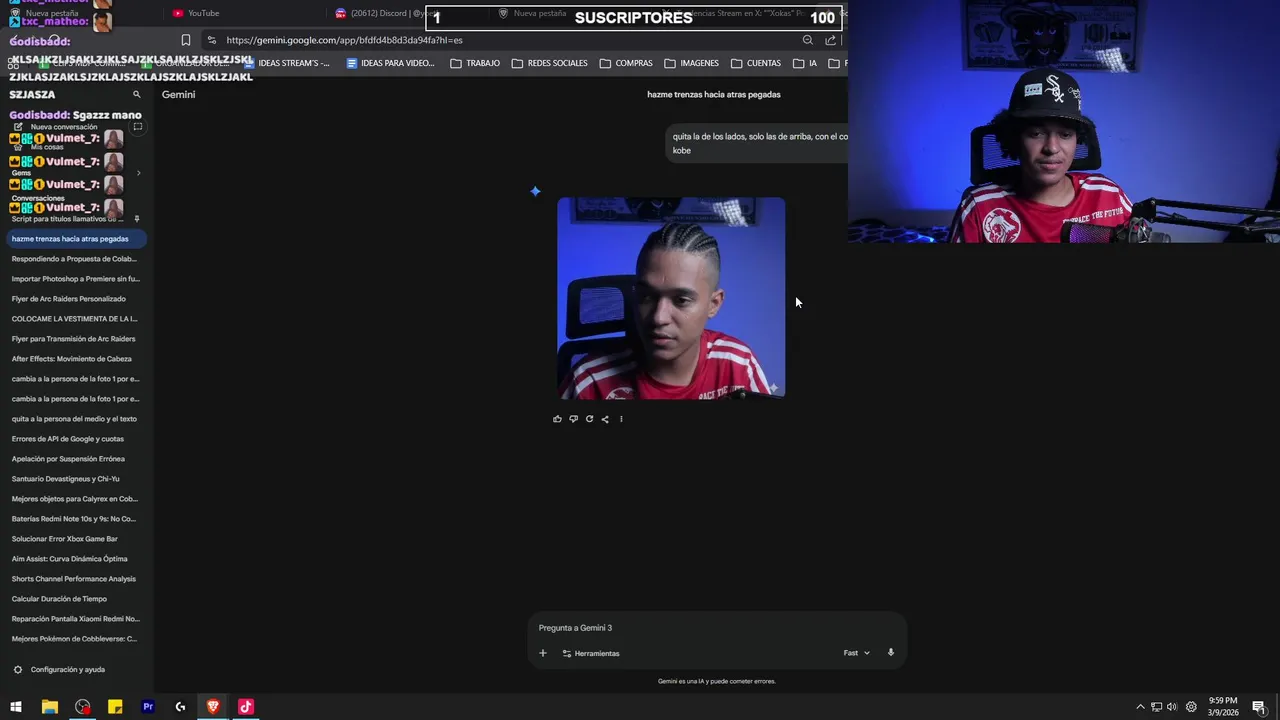Open the IA bookmarks folder
This screenshot has height=720, width=1280.
pyautogui.click(x=805, y=63)
